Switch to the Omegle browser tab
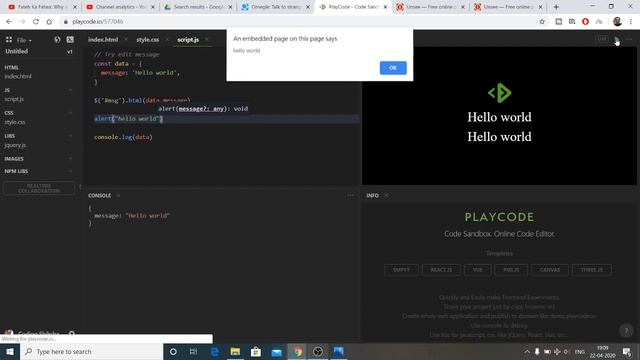640x360 pixels. click(275, 7)
